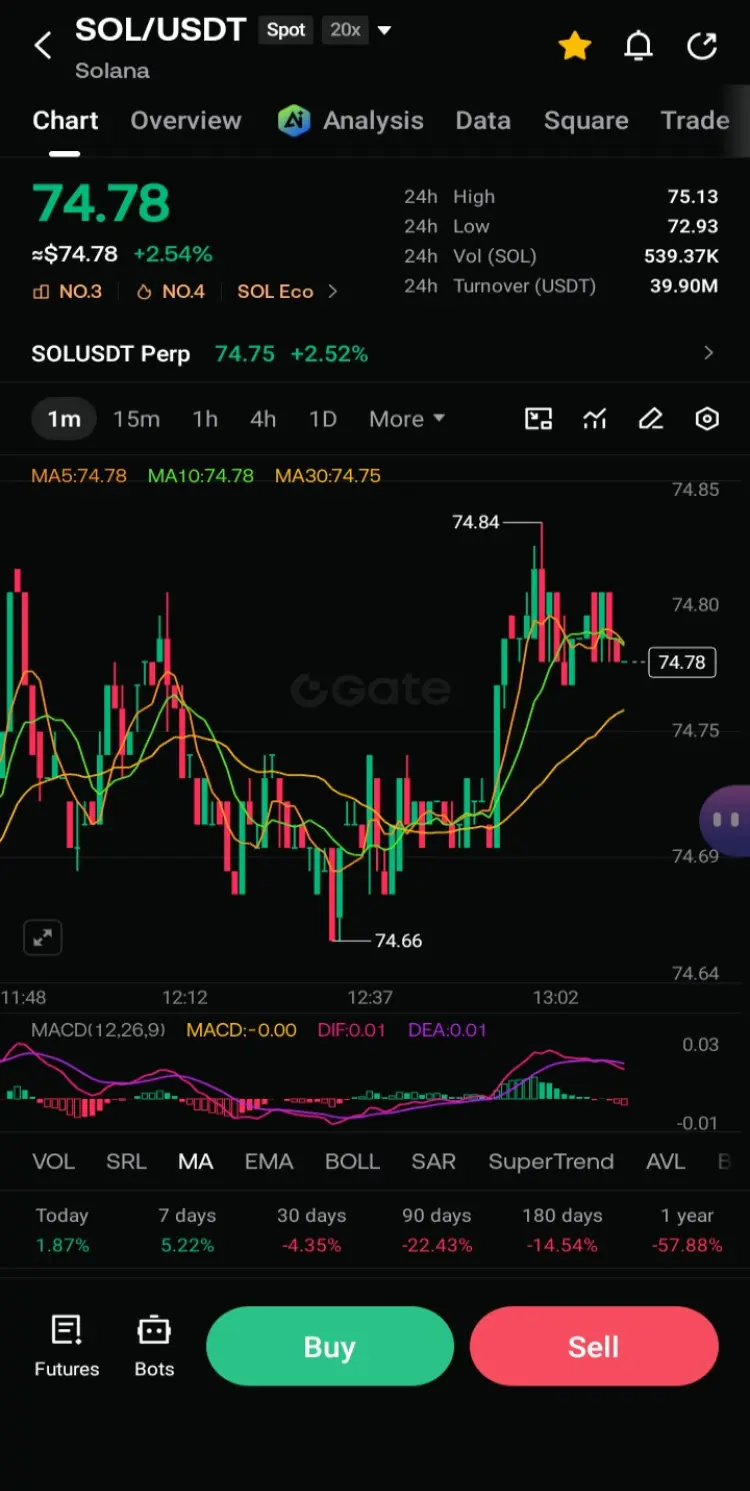Toggle the SRL indicator
This screenshot has height=1491, width=750.
126,1162
